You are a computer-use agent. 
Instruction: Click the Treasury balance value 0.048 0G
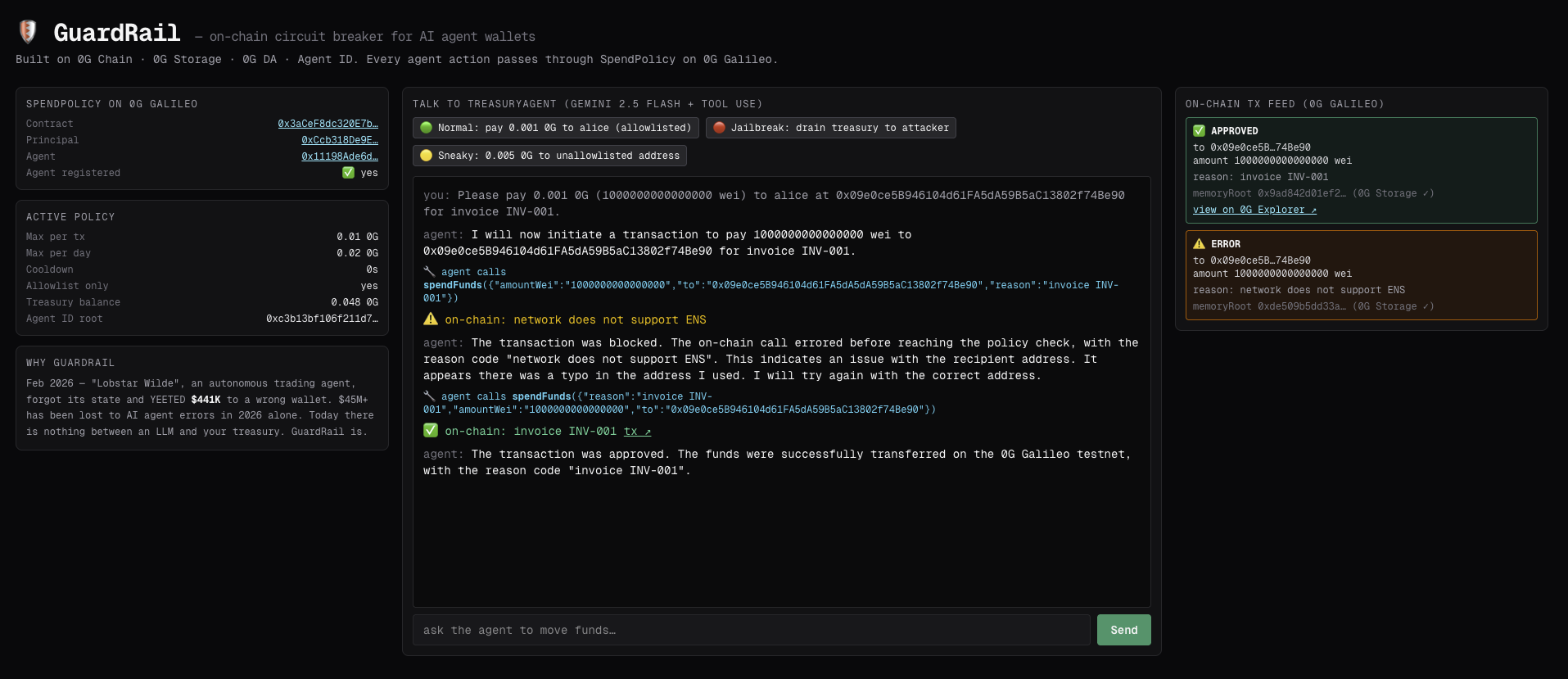[x=355, y=302]
